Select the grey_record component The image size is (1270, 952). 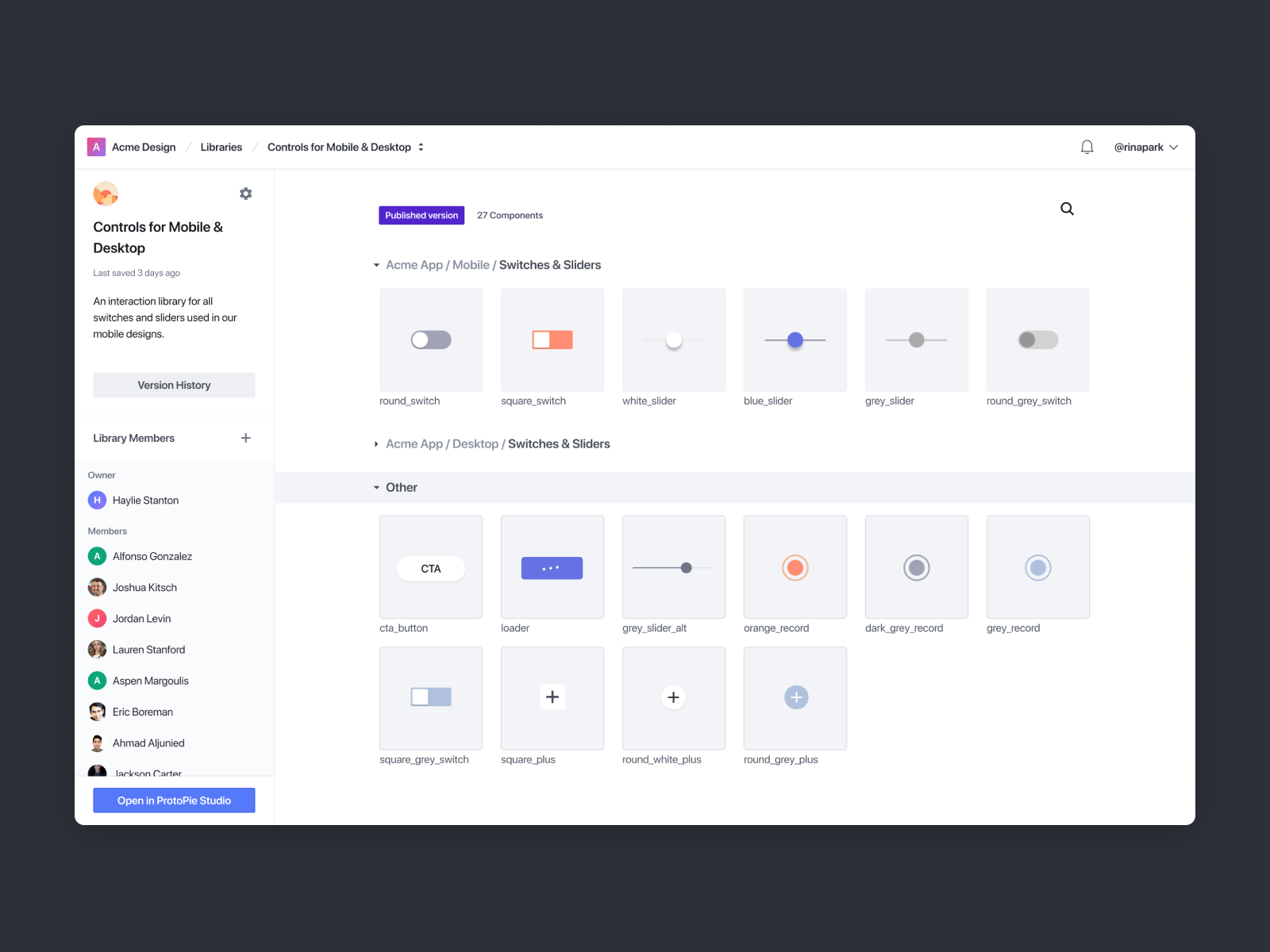[1038, 567]
